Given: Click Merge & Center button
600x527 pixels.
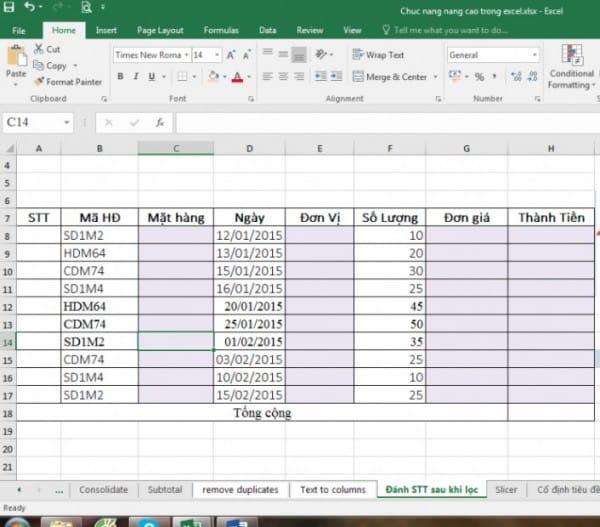Looking at the screenshot, I should click(390, 77).
